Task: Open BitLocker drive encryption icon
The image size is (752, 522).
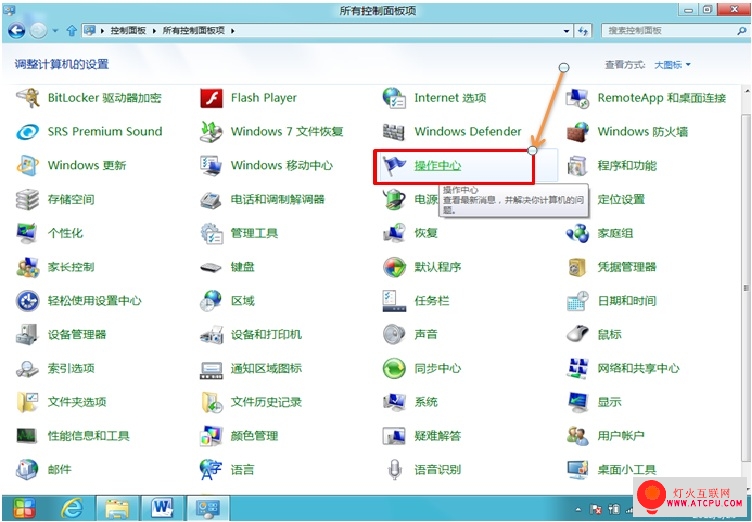Action: (x=27, y=98)
